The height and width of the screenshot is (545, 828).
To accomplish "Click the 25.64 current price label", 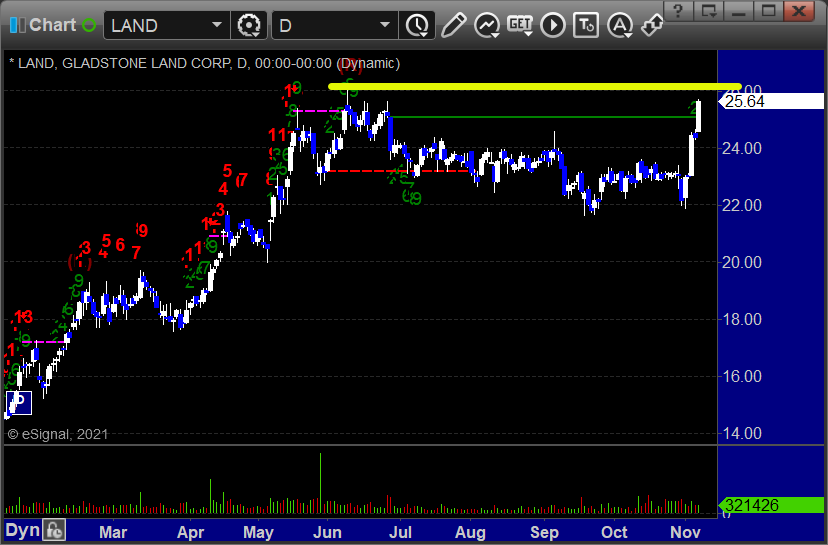I will pos(772,101).
